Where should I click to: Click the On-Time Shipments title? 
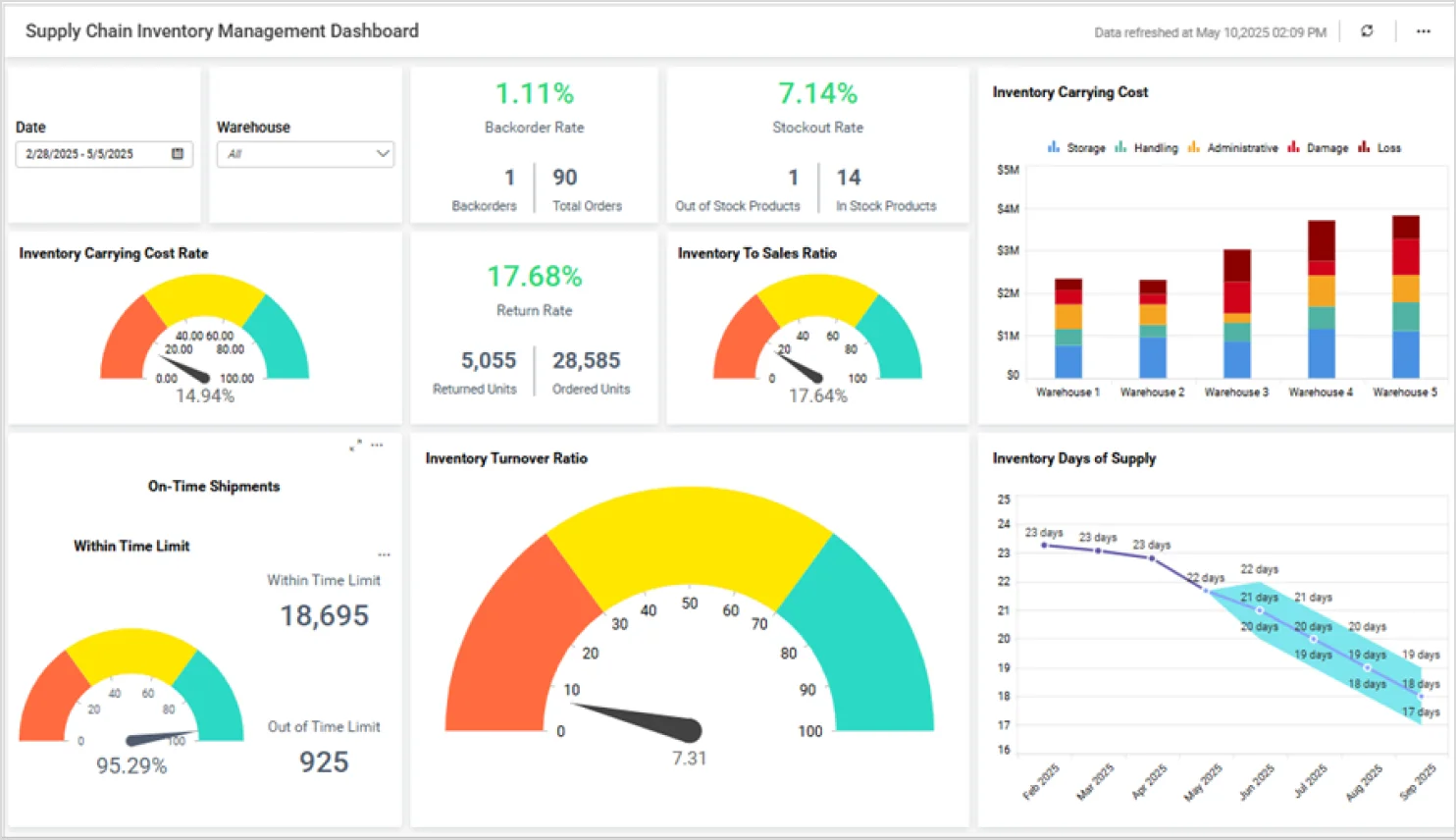[x=214, y=487]
